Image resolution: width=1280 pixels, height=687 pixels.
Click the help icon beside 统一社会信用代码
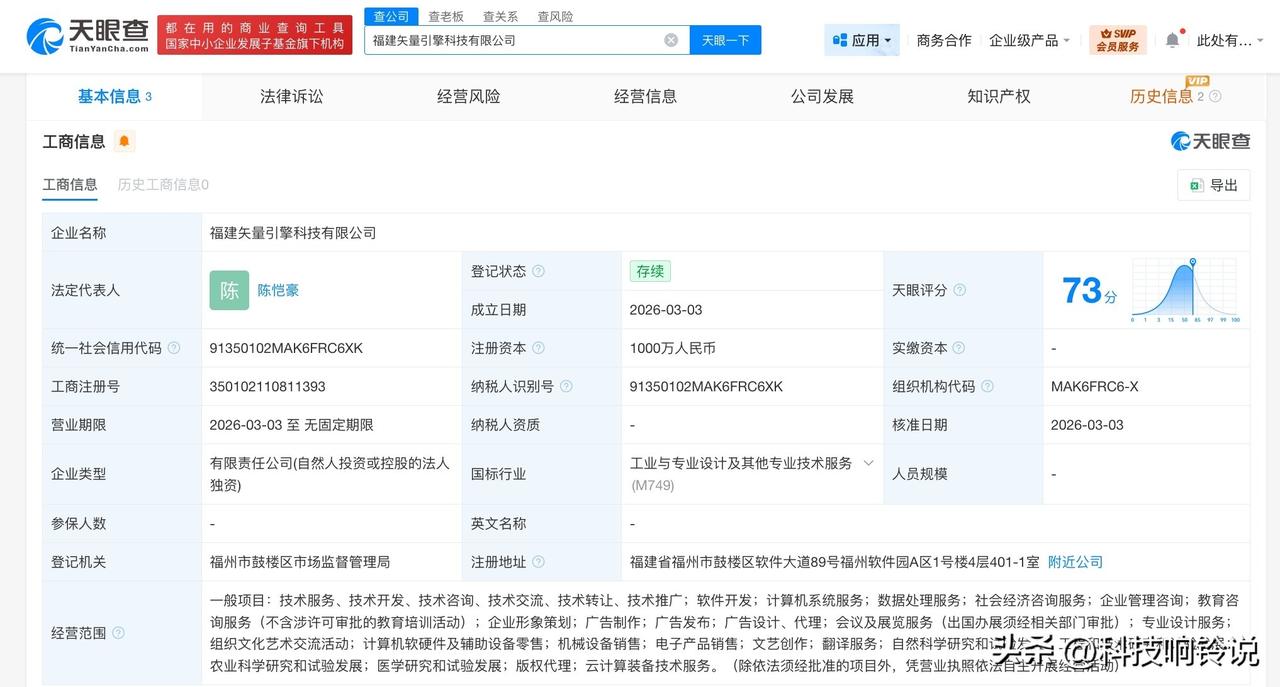pos(173,348)
